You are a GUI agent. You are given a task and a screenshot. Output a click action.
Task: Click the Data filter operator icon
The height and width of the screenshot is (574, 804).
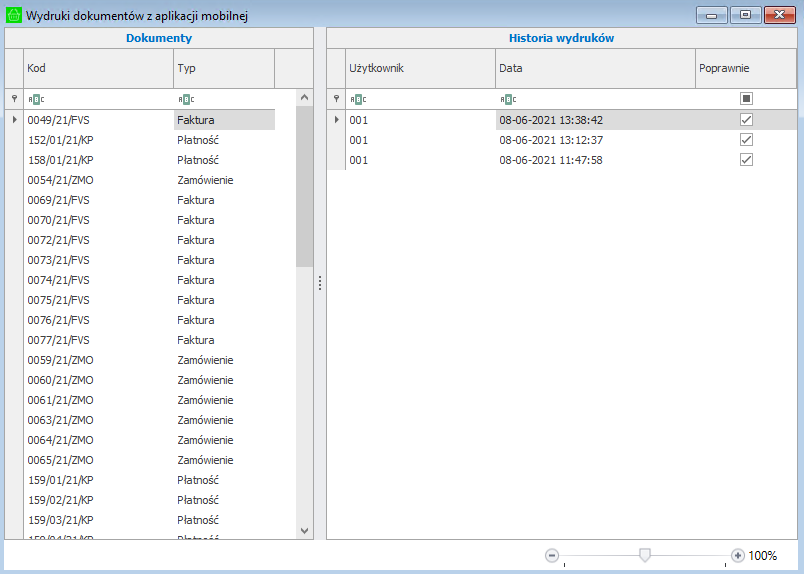tap(508, 99)
